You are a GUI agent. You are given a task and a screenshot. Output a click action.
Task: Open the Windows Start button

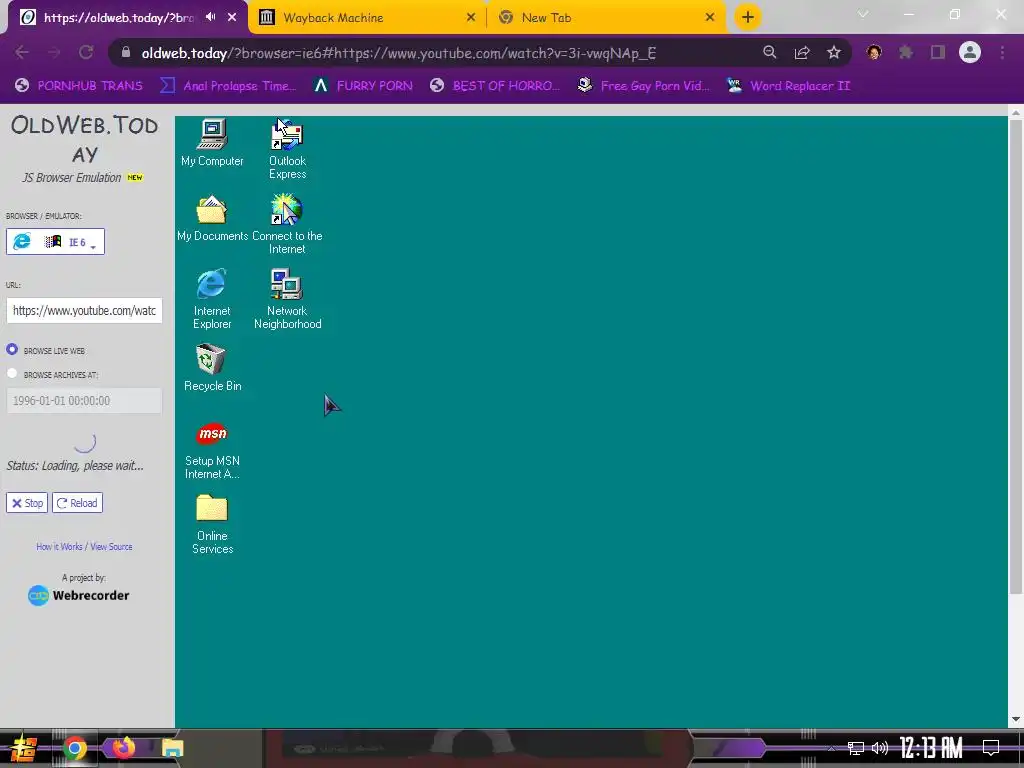pos(23,748)
